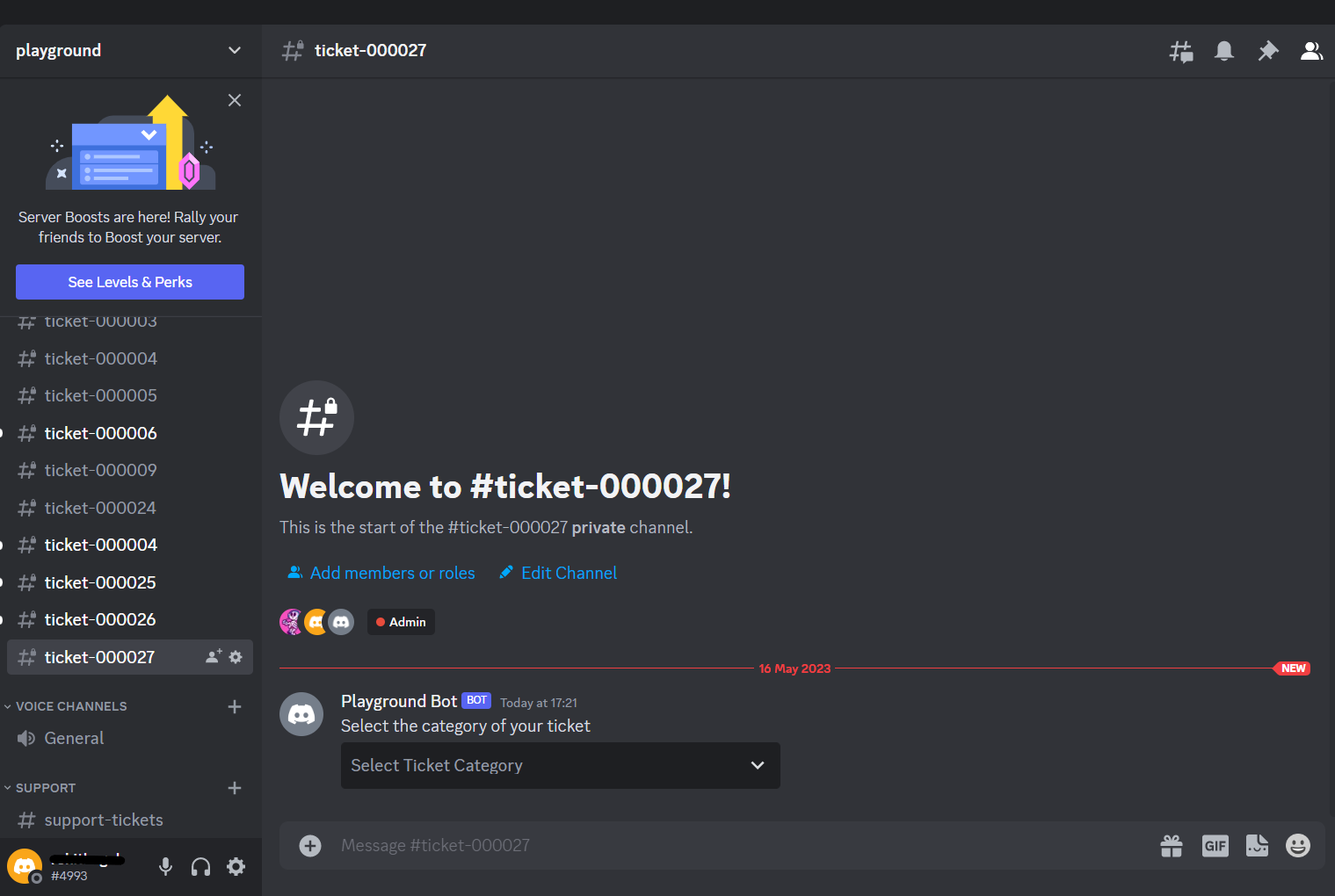Open the ticket-000026 channel
The image size is (1335, 896).
tap(130, 619)
